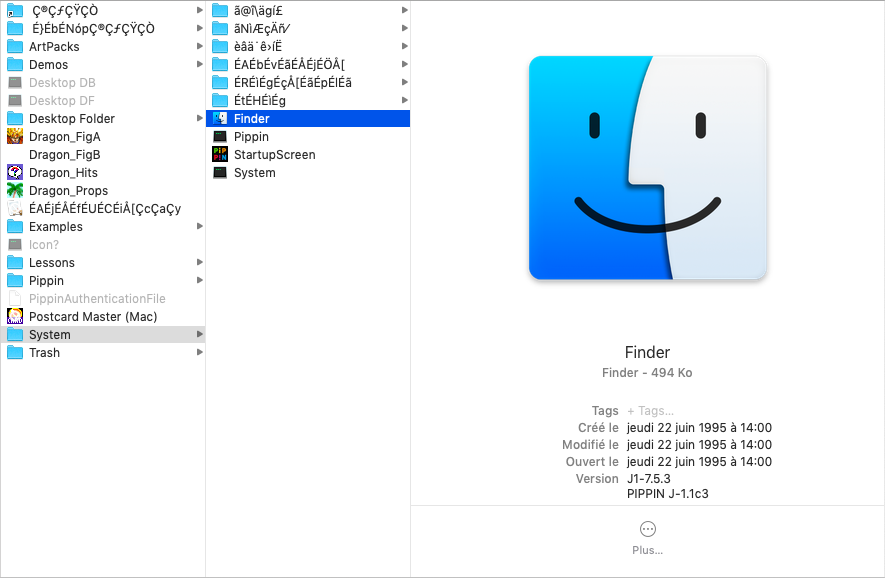The width and height of the screenshot is (885, 578).
Task: Add tags in the Tags field
Action: point(650,411)
